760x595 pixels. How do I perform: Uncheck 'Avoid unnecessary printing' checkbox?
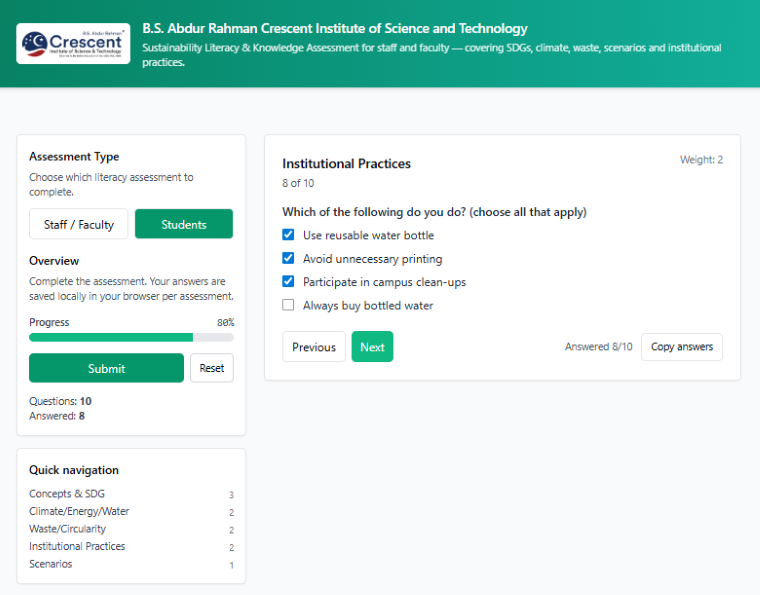click(288, 258)
